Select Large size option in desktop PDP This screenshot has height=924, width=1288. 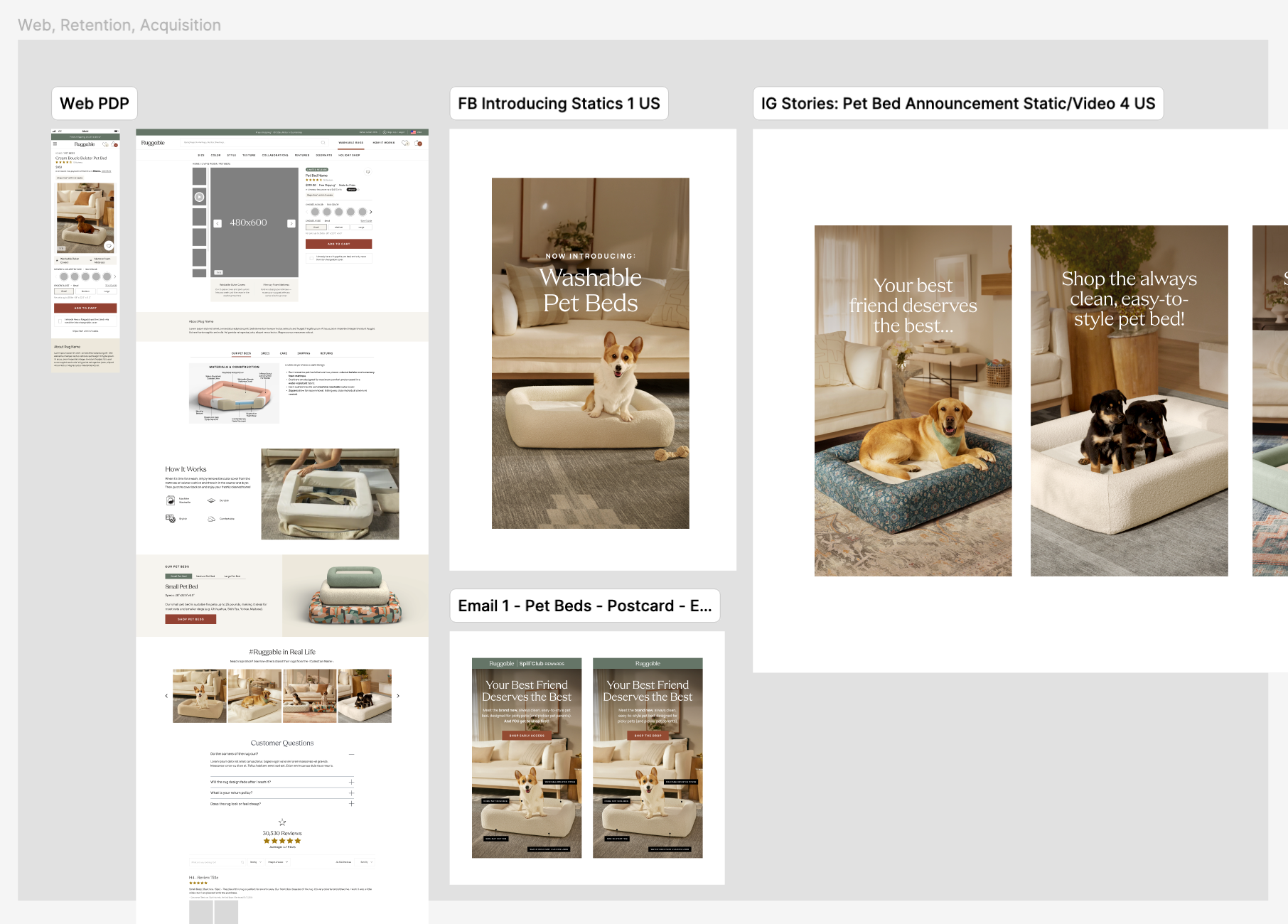pos(361,227)
